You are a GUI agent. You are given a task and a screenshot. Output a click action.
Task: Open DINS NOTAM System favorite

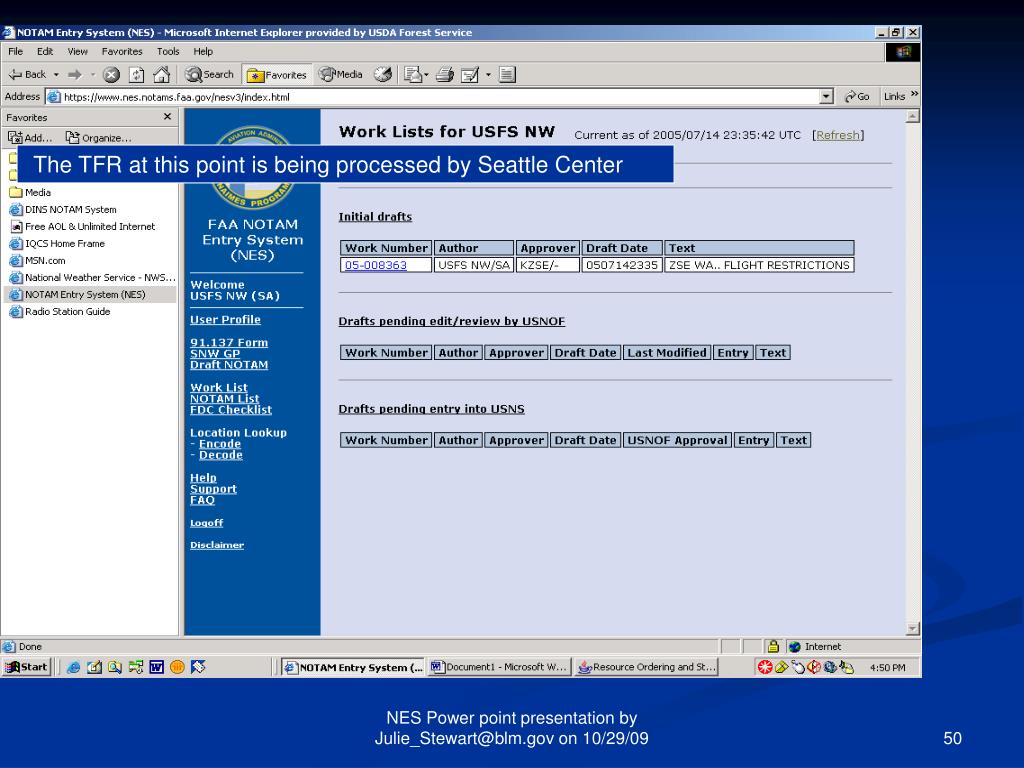pos(63,210)
